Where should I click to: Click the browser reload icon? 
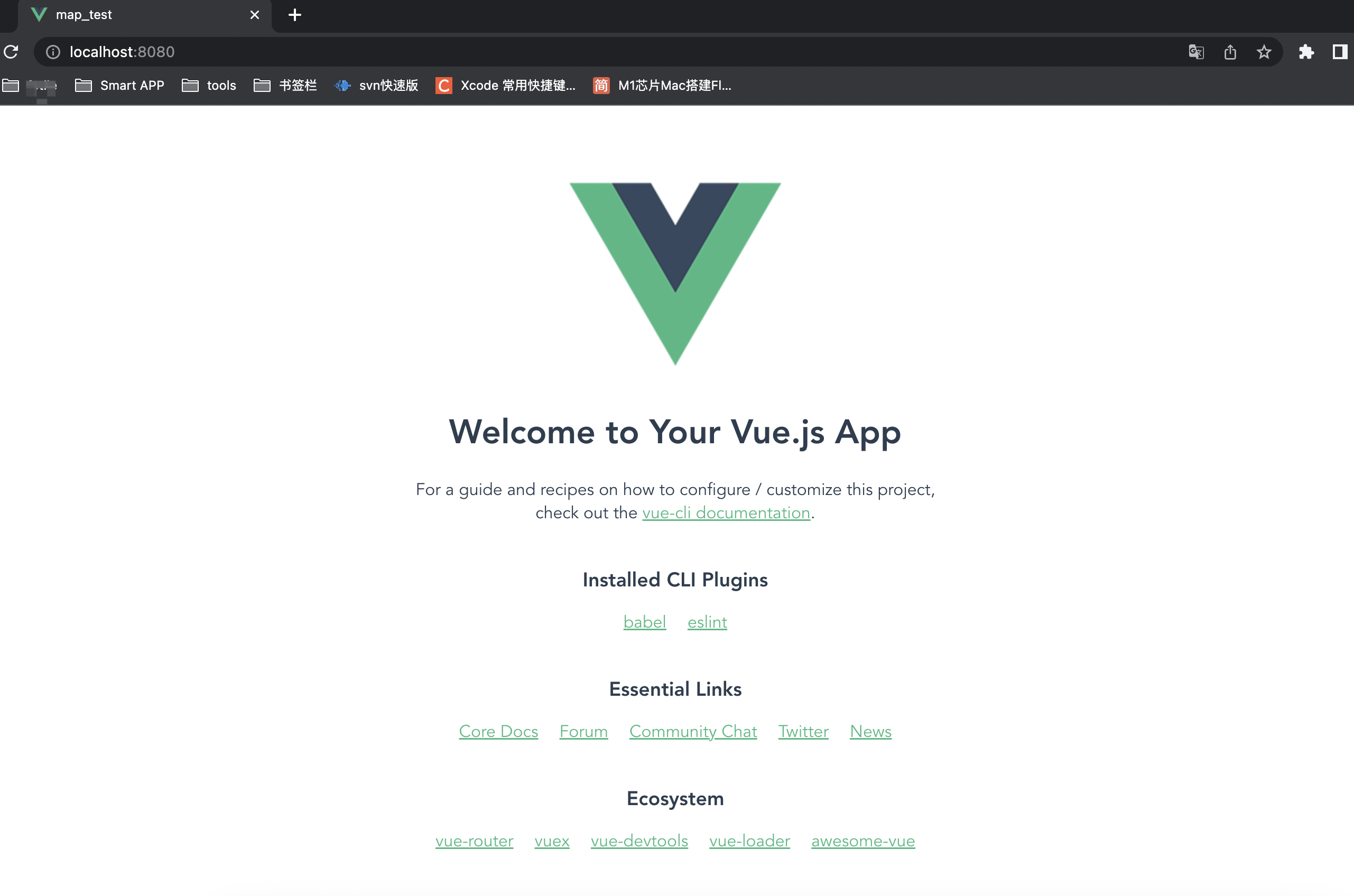(x=11, y=52)
